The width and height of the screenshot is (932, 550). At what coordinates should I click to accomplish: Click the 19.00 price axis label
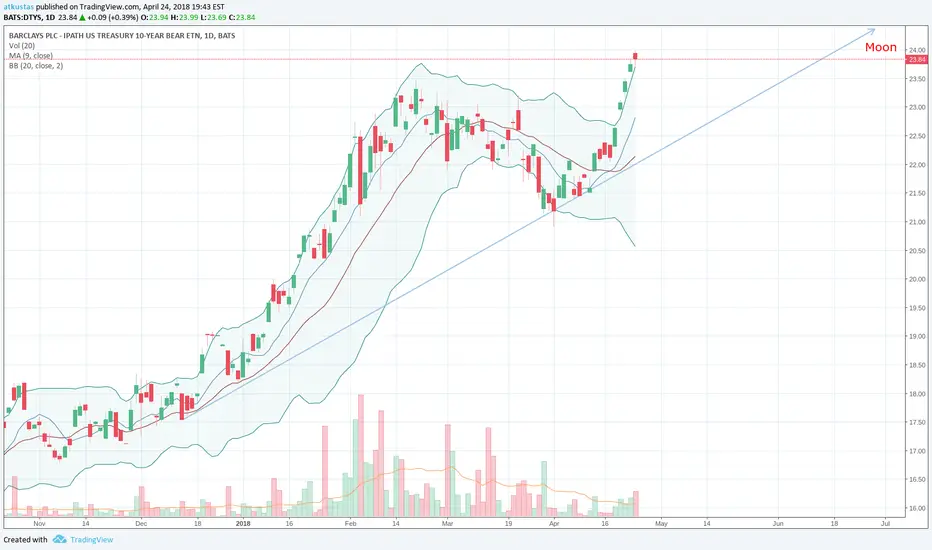(917, 337)
